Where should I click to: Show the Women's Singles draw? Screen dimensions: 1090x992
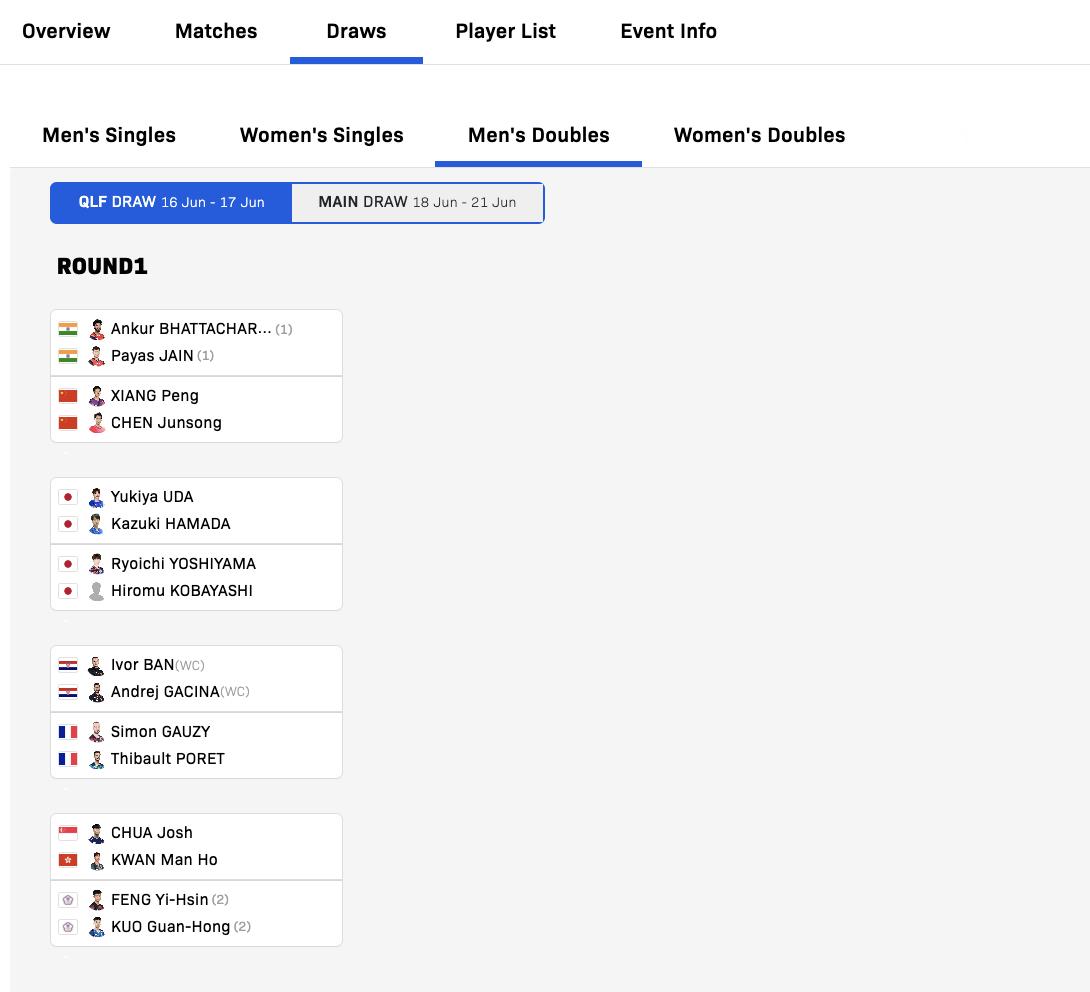pyautogui.click(x=322, y=135)
